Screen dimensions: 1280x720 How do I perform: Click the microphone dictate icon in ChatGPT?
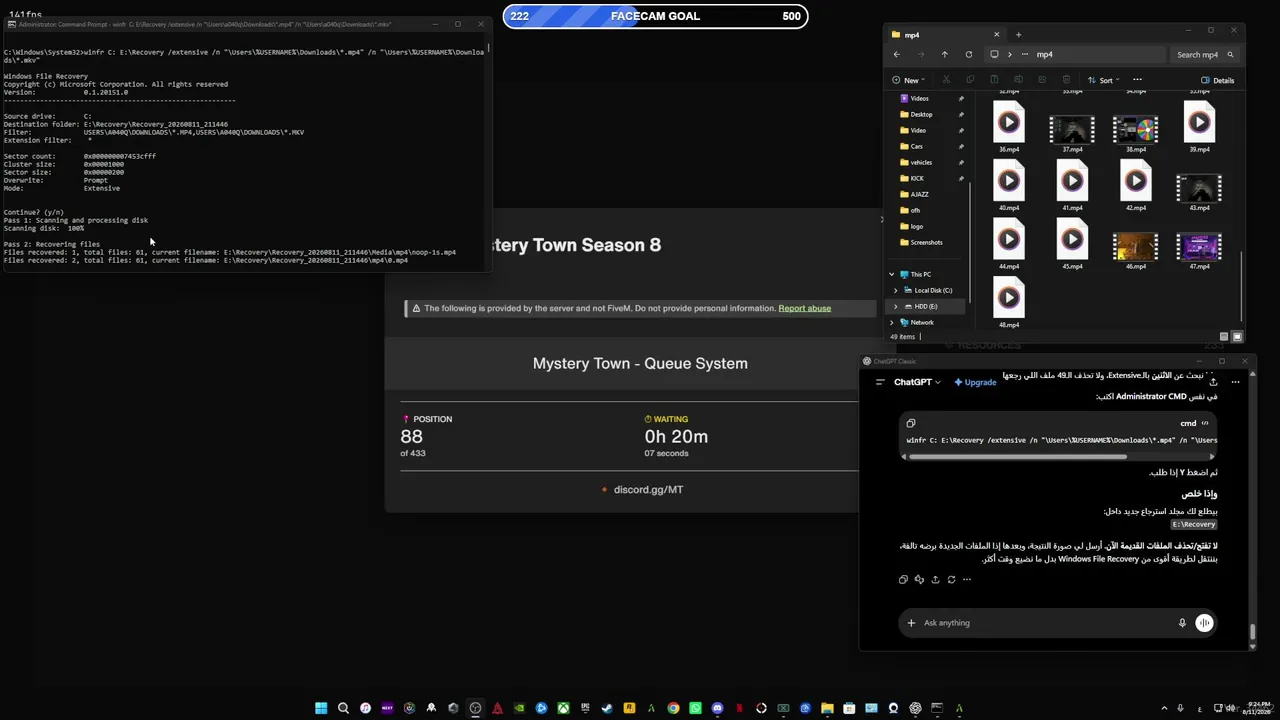point(1182,623)
